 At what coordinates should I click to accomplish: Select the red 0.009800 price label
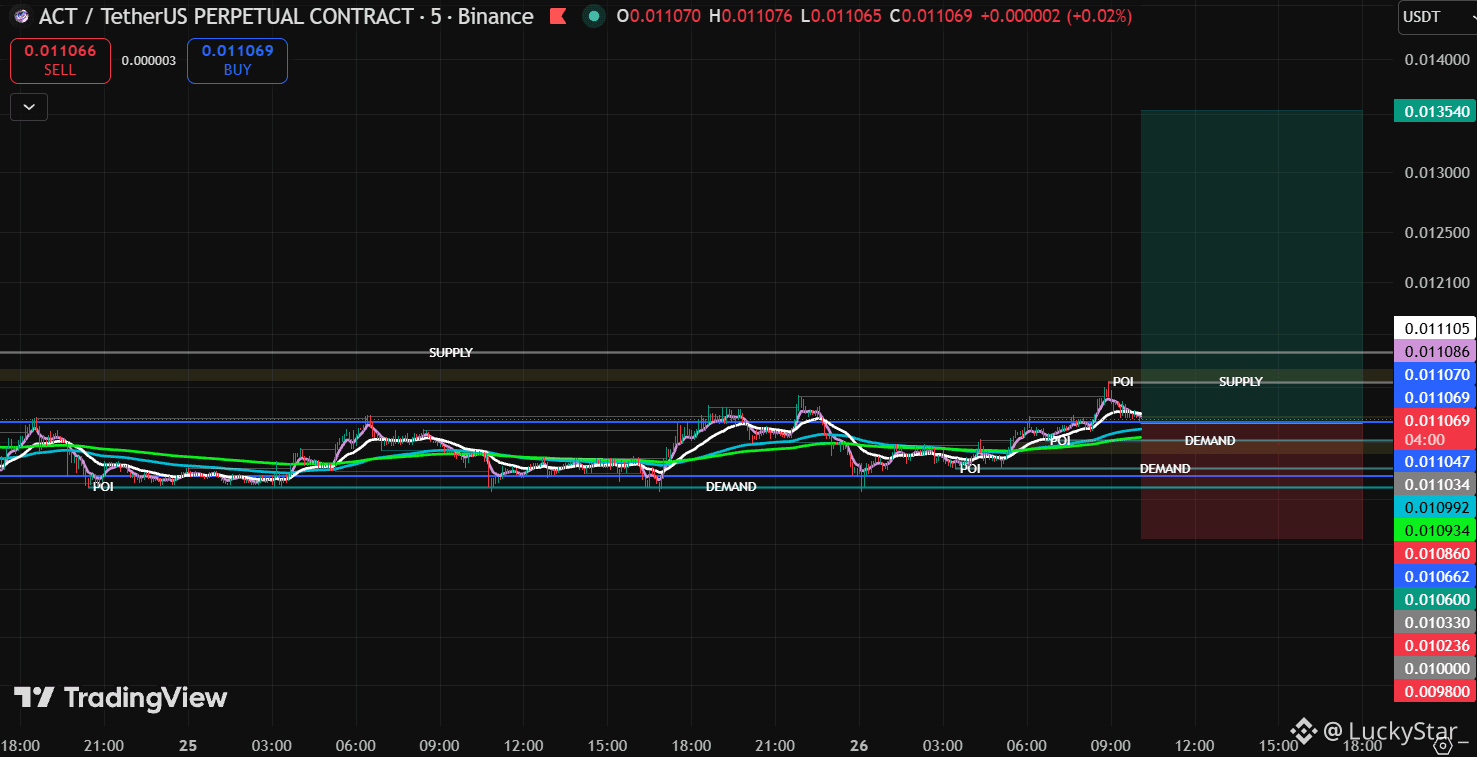(1435, 691)
